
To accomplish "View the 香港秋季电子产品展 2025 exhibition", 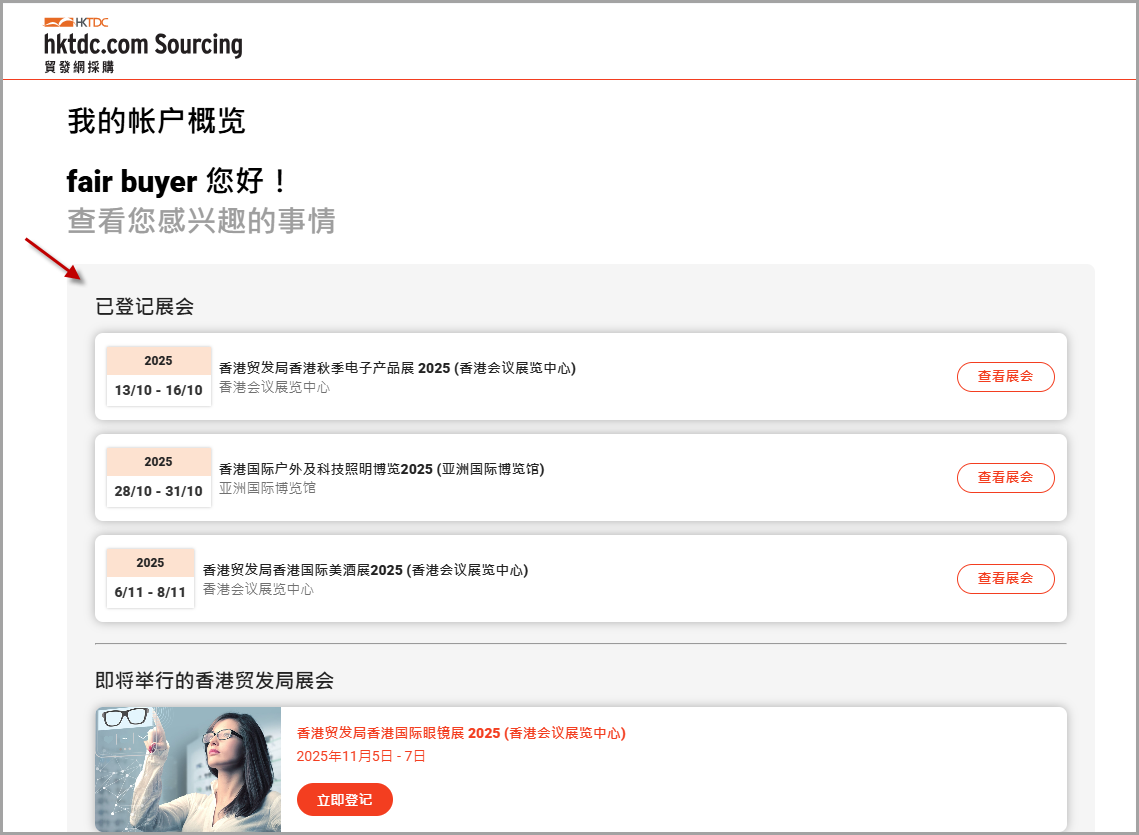I will (1005, 376).
